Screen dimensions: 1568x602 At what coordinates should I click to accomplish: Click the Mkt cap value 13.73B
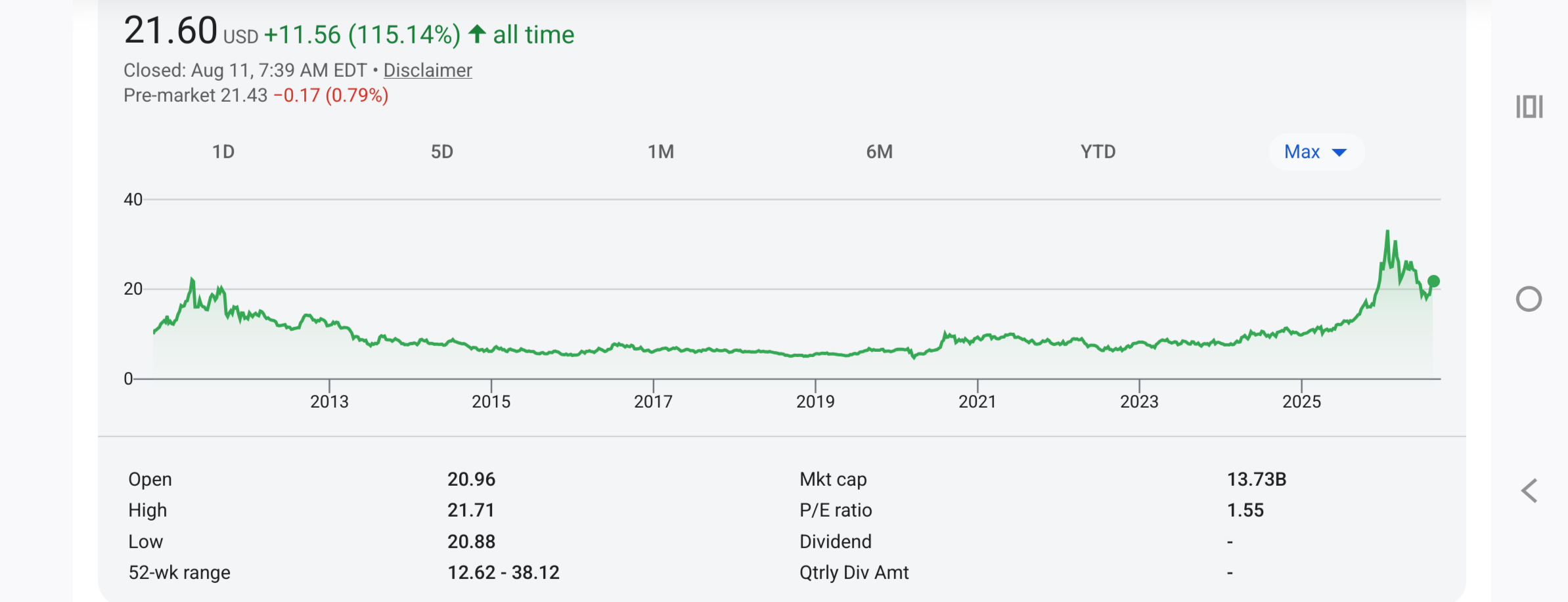coord(1257,479)
